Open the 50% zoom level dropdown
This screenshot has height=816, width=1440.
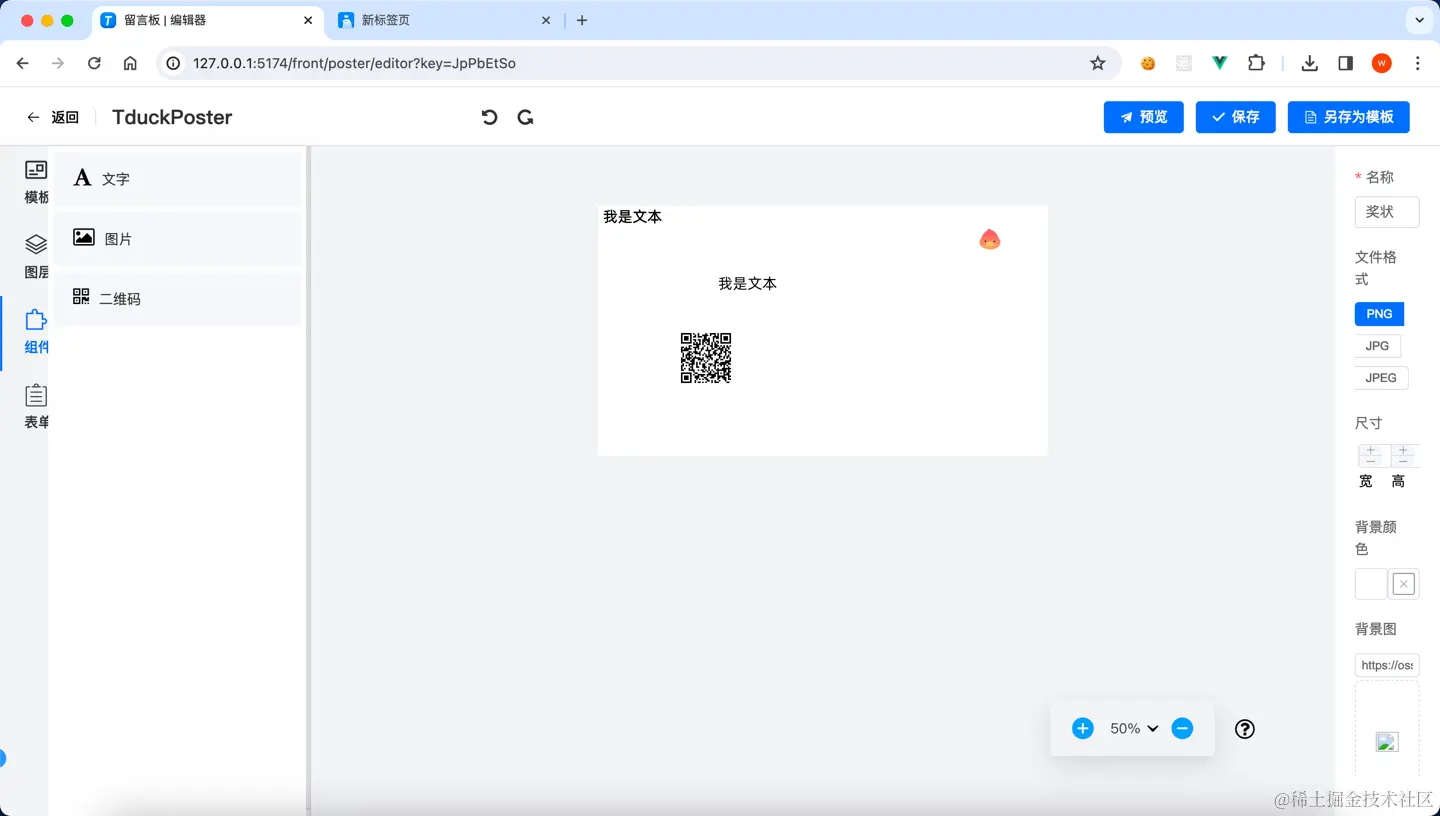click(1132, 728)
